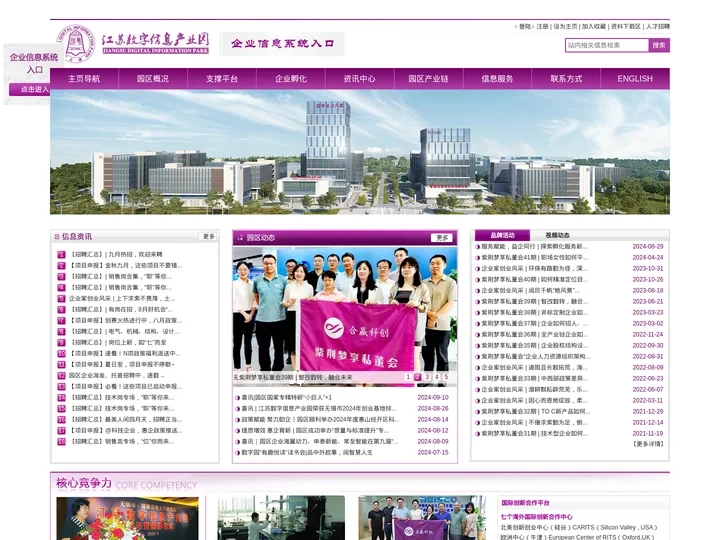The image size is (720, 540).
Task: Open 服务赋能，益企同行 brand activity item
Action: click(534, 247)
